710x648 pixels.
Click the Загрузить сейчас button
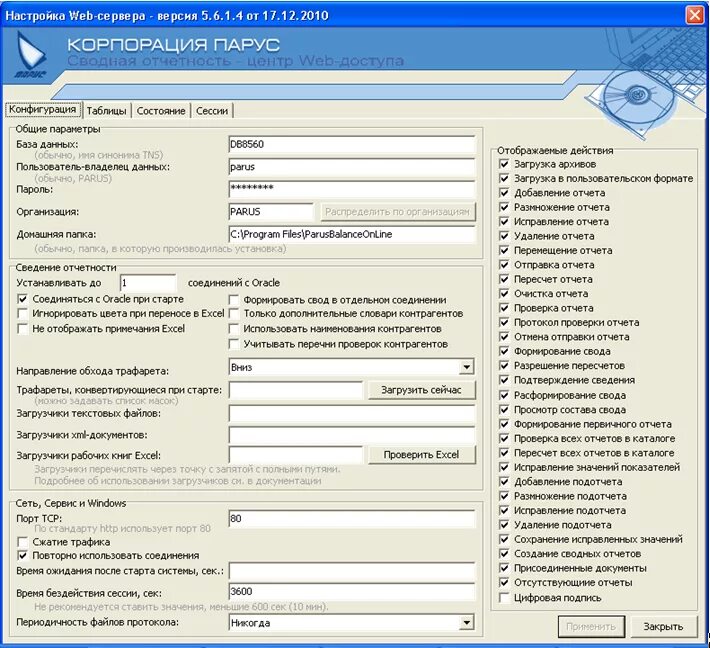click(422, 390)
